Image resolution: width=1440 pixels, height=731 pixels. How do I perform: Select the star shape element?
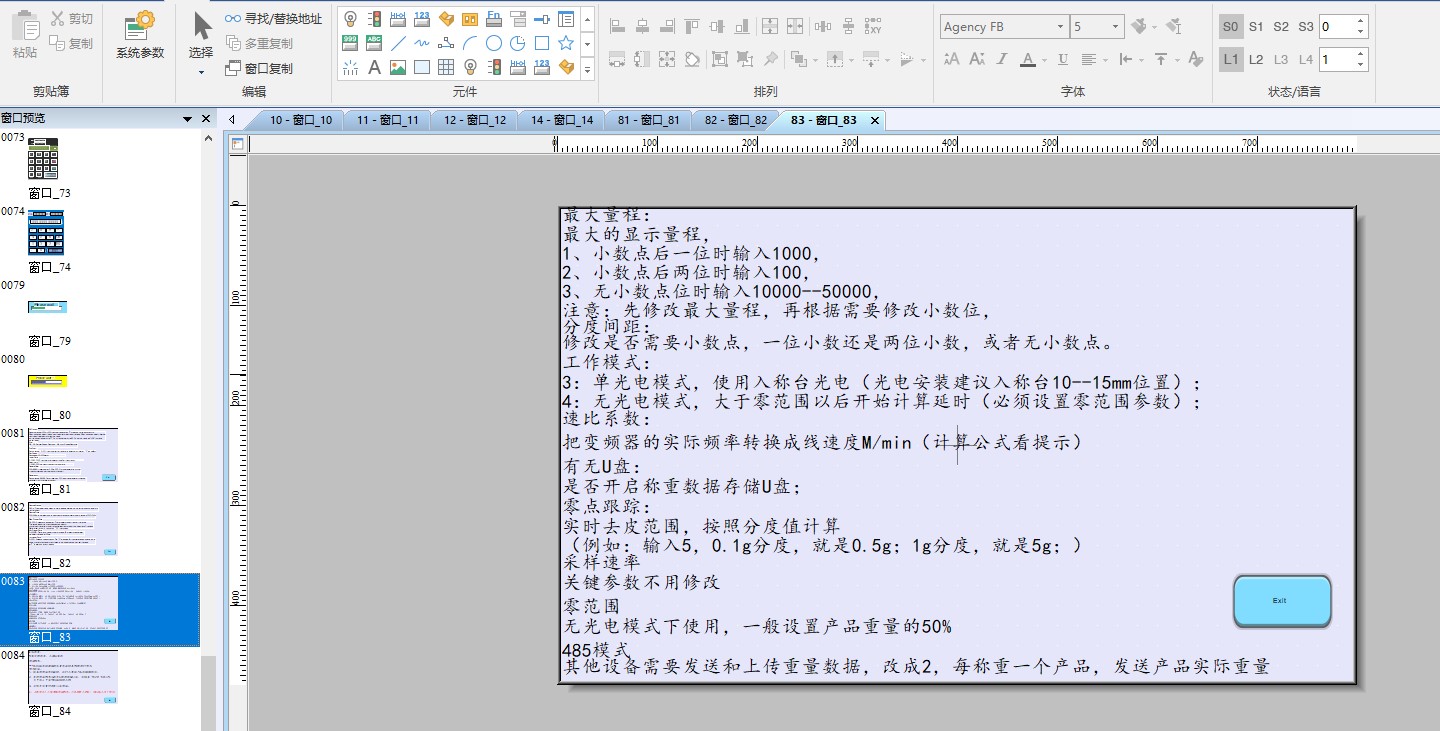(565, 43)
